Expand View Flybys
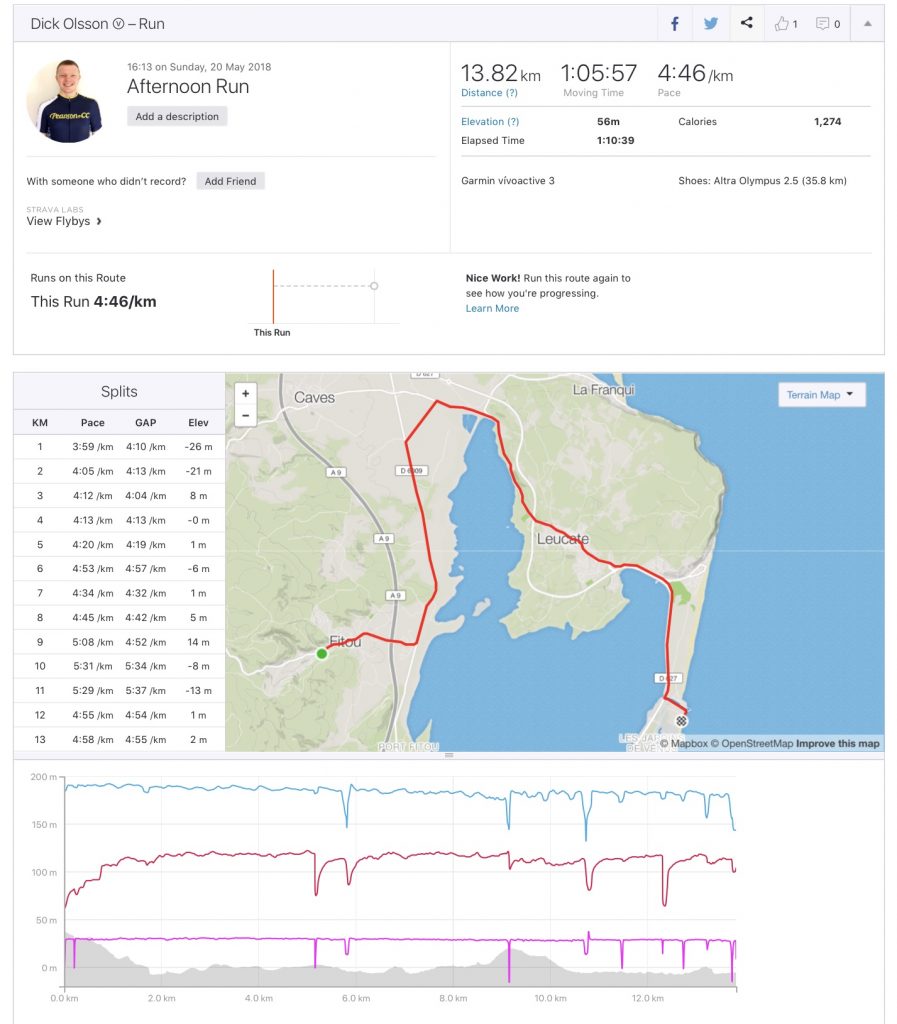This screenshot has width=897, height=1024. (64, 221)
